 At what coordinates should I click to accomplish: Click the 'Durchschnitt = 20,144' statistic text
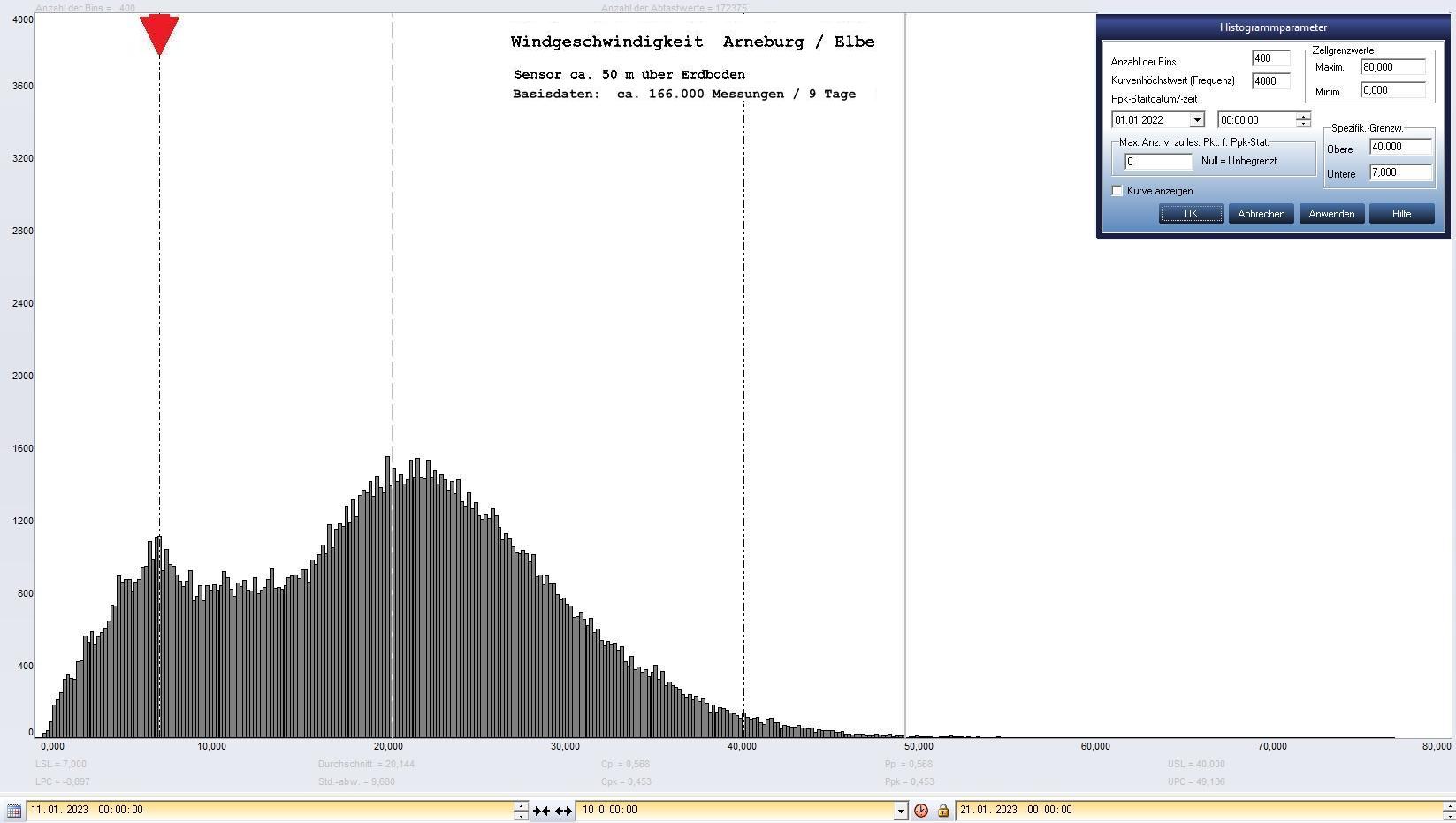point(366,764)
